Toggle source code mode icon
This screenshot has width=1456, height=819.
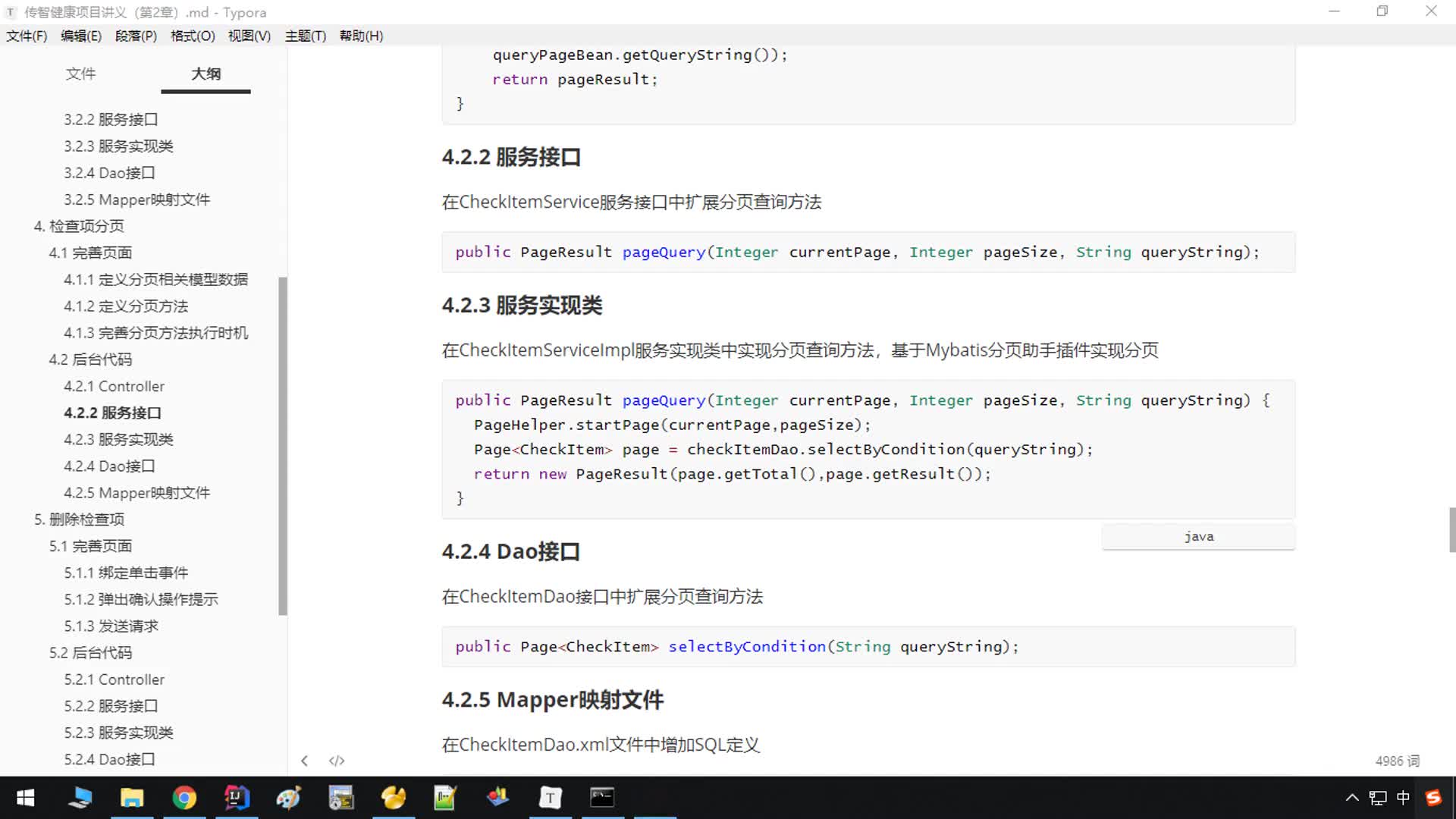337,761
